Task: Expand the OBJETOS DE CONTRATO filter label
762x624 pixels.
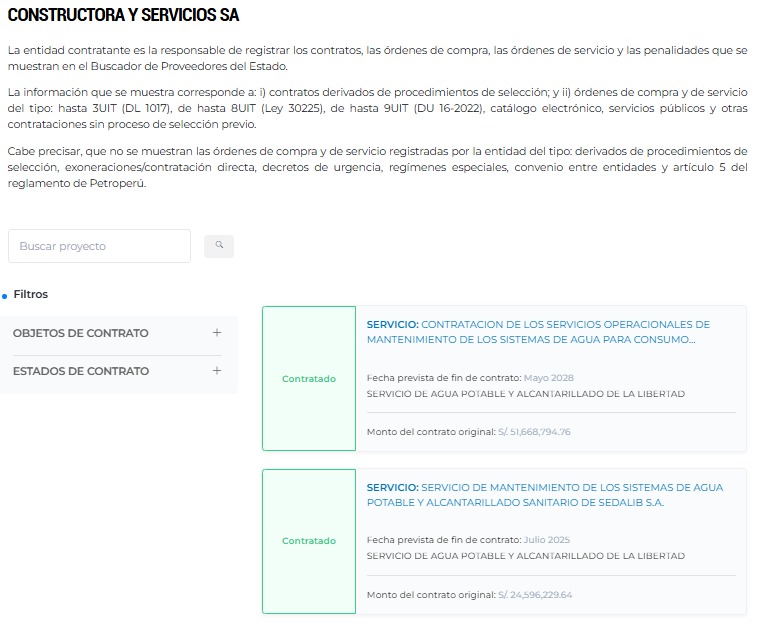Action: 80,333
